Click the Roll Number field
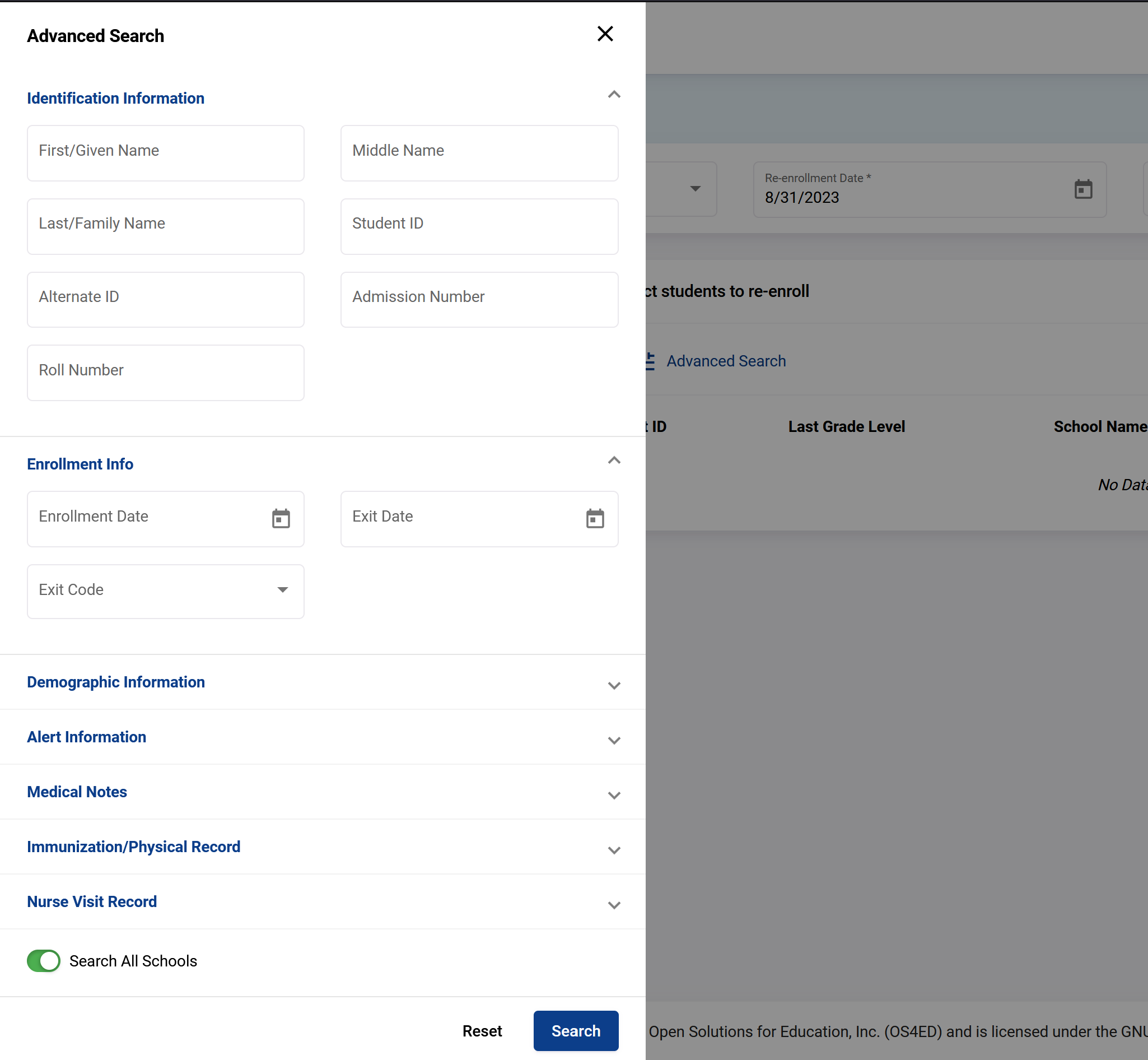This screenshot has width=1148, height=1060. (166, 373)
